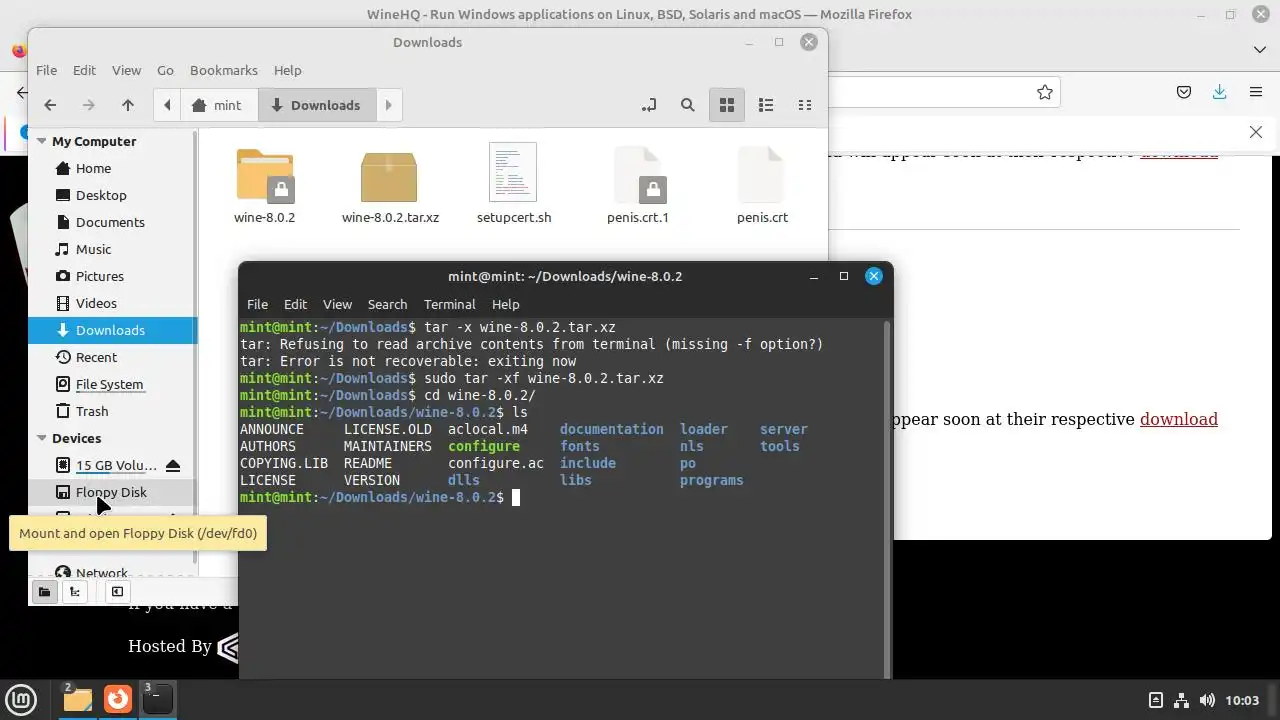The width and height of the screenshot is (1280, 720).
Task: Open the Bookmarks menu
Action: tap(224, 70)
